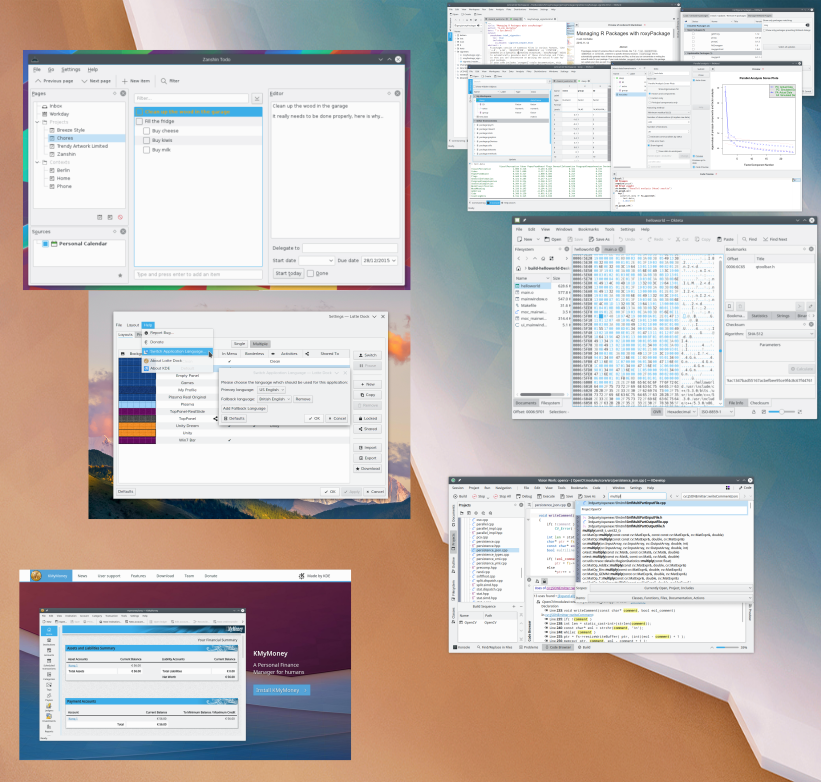Screen dimensions: 821x782
Task: Select the Single layout mode in Latte Dock
Action: pos(239,344)
